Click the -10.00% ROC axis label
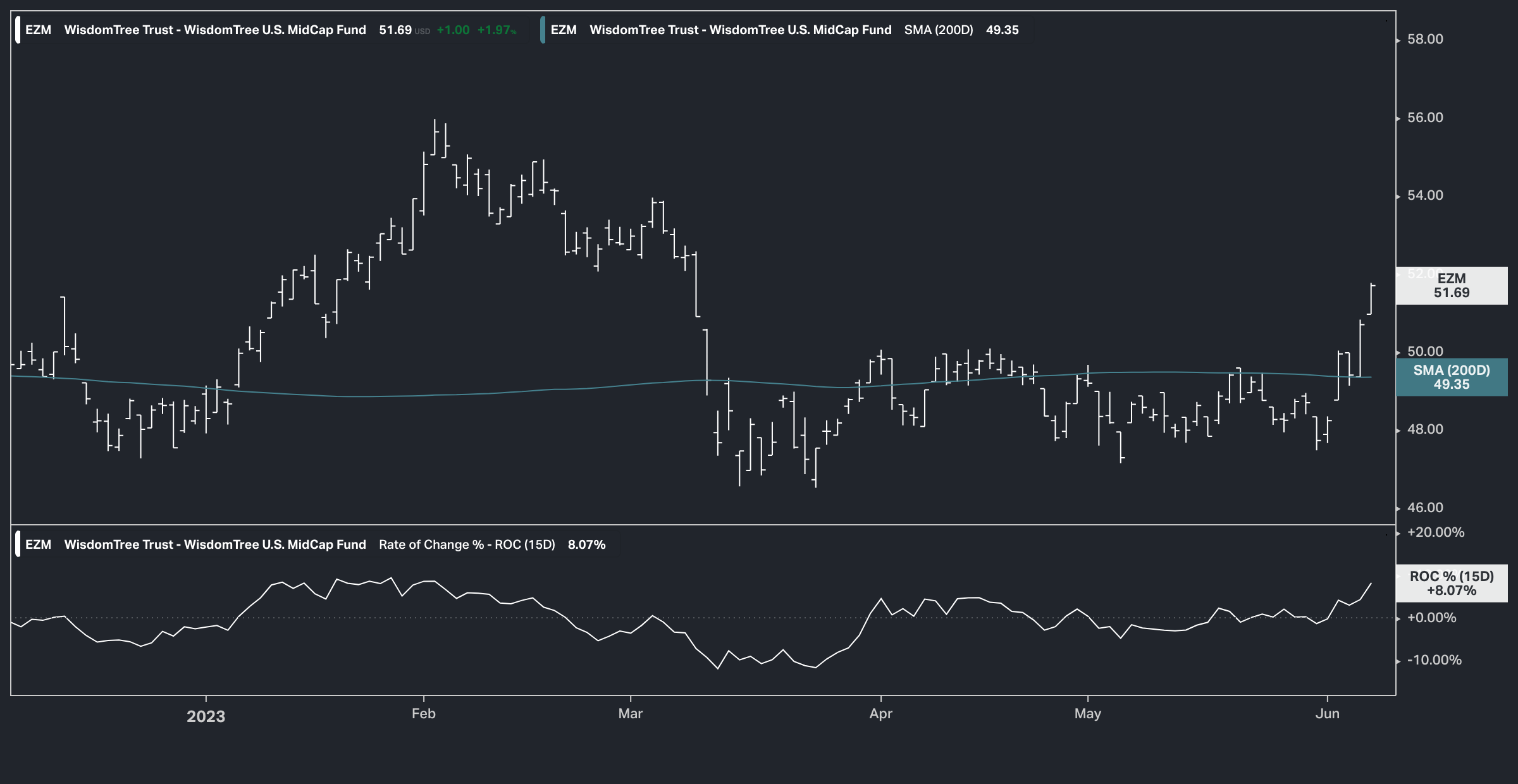Image resolution: width=1518 pixels, height=784 pixels. pyautogui.click(x=1434, y=660)
